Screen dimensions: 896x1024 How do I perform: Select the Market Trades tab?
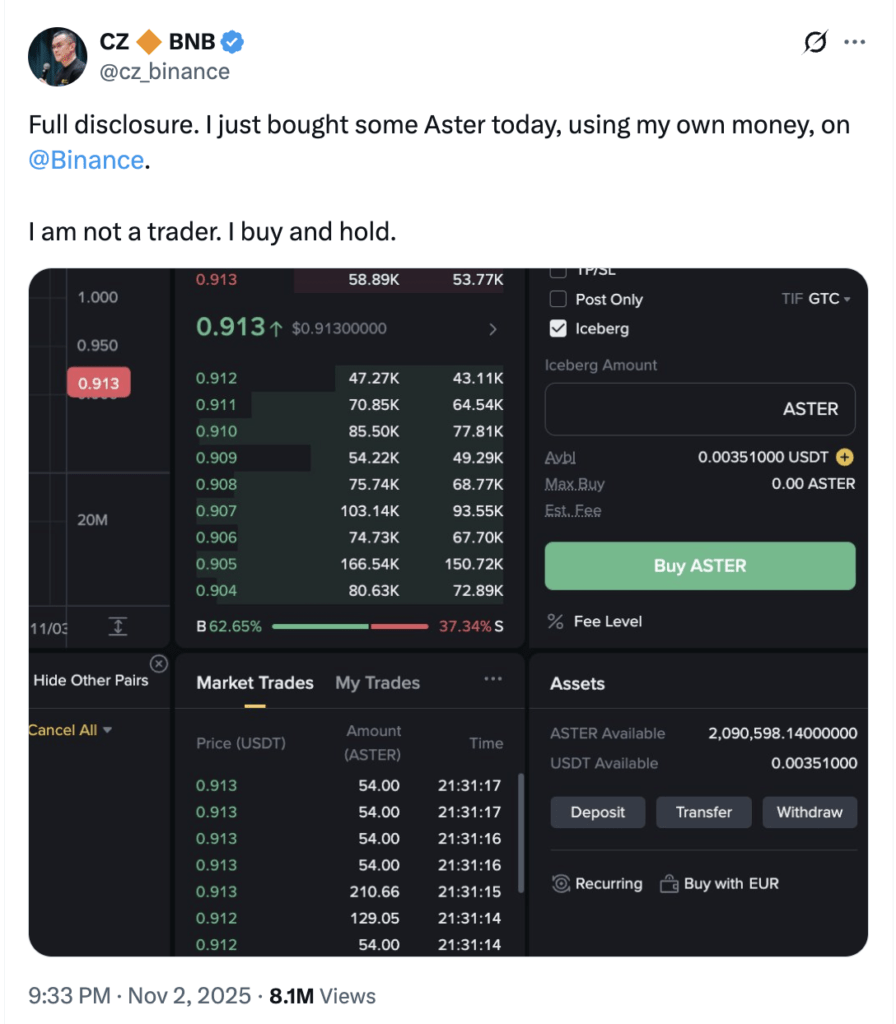[x=254, y=683]
